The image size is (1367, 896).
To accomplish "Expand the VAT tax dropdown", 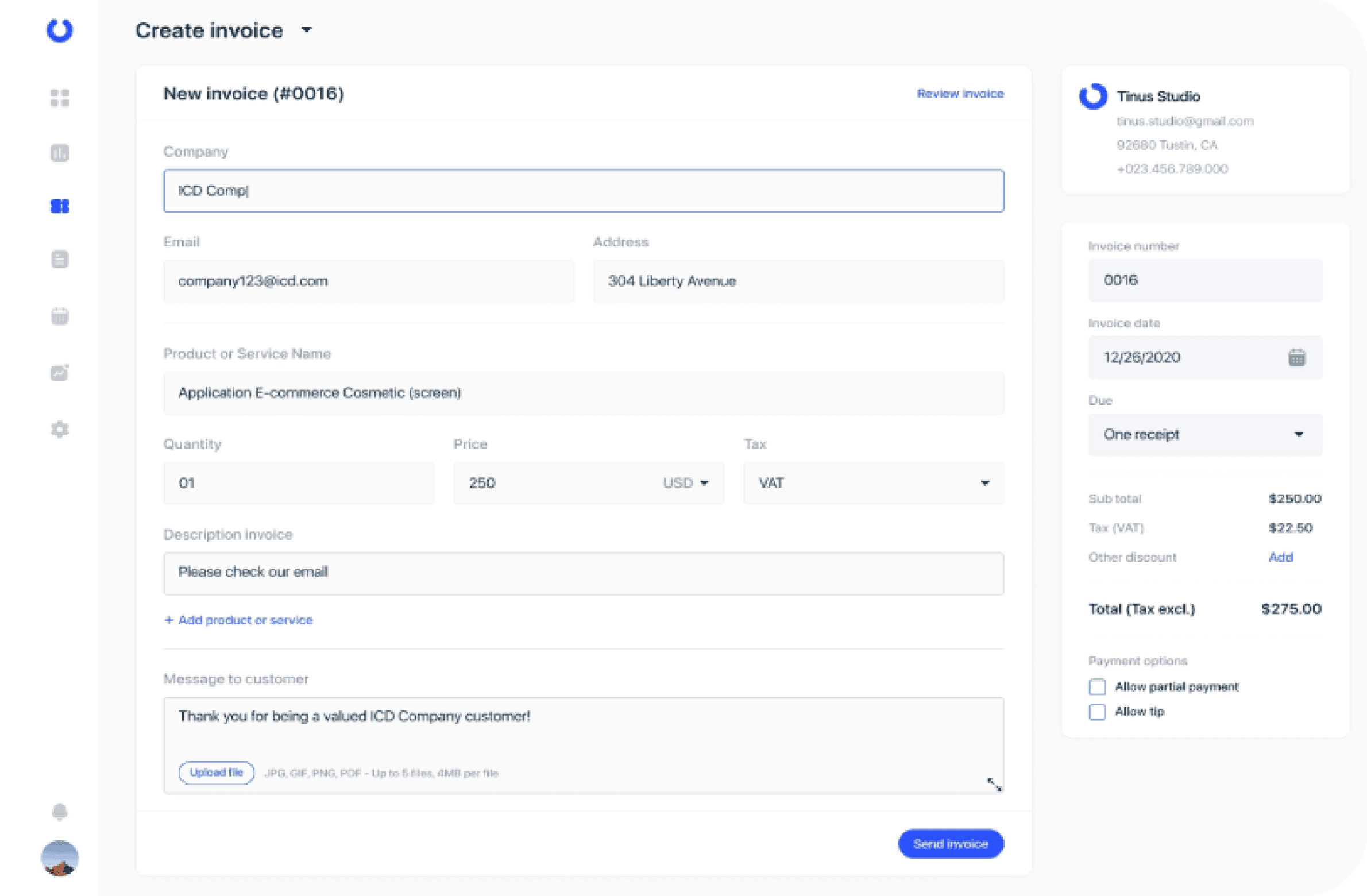I will point(984,483).
